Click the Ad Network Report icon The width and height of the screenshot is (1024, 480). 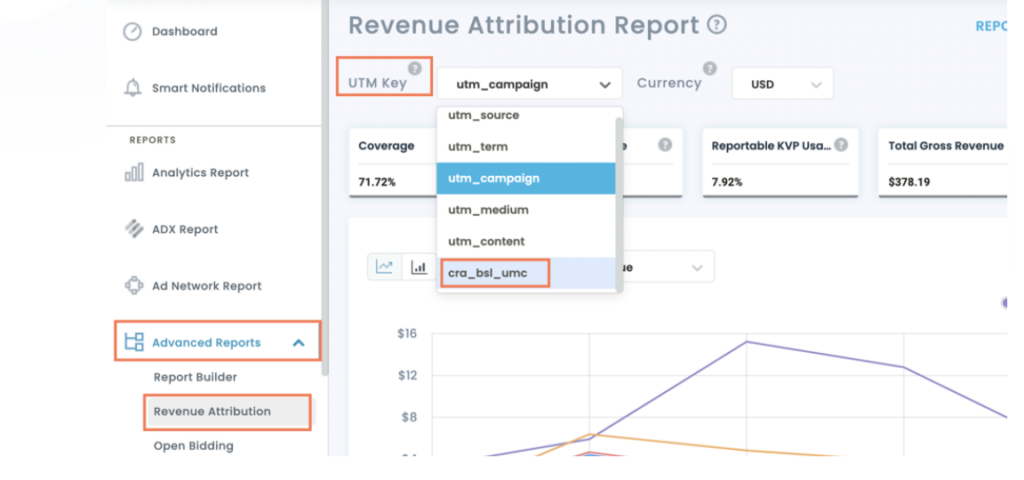click(133, 286)
